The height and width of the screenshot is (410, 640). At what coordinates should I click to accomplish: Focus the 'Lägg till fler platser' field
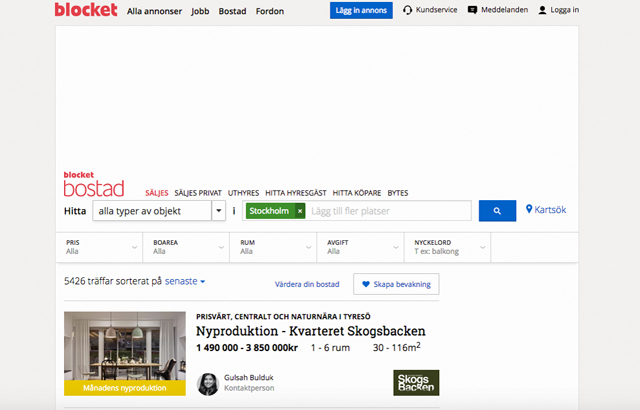pos(388,211)
